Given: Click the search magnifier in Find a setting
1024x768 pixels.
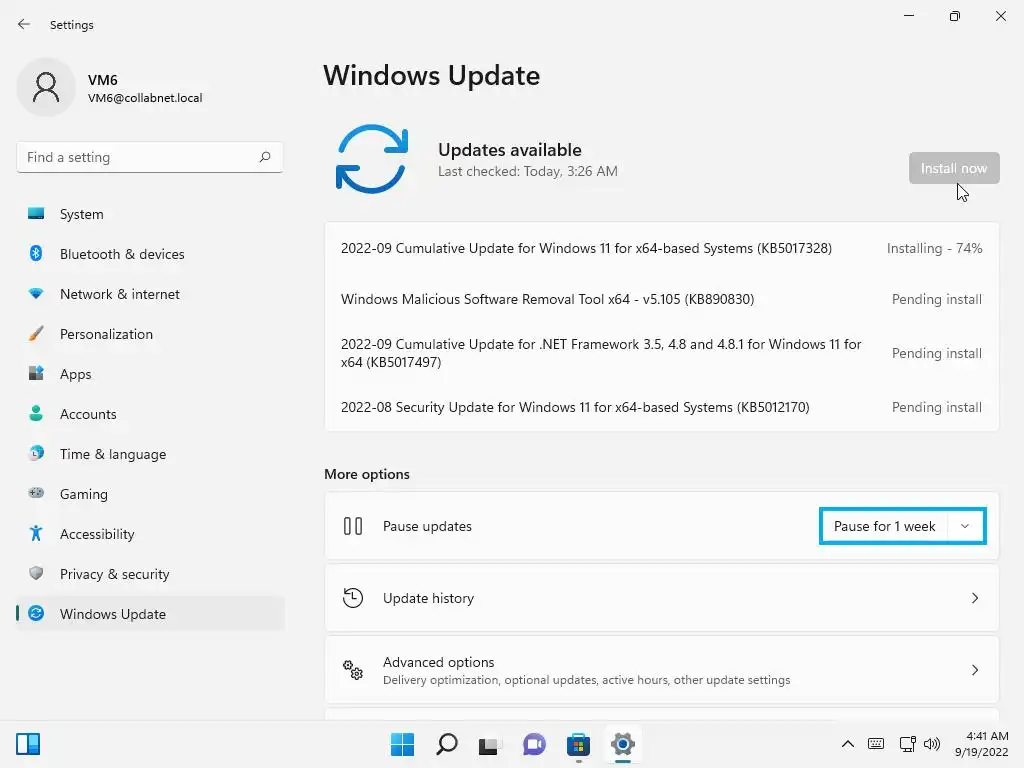Looking at the screenshot, I should click(264, 157).
